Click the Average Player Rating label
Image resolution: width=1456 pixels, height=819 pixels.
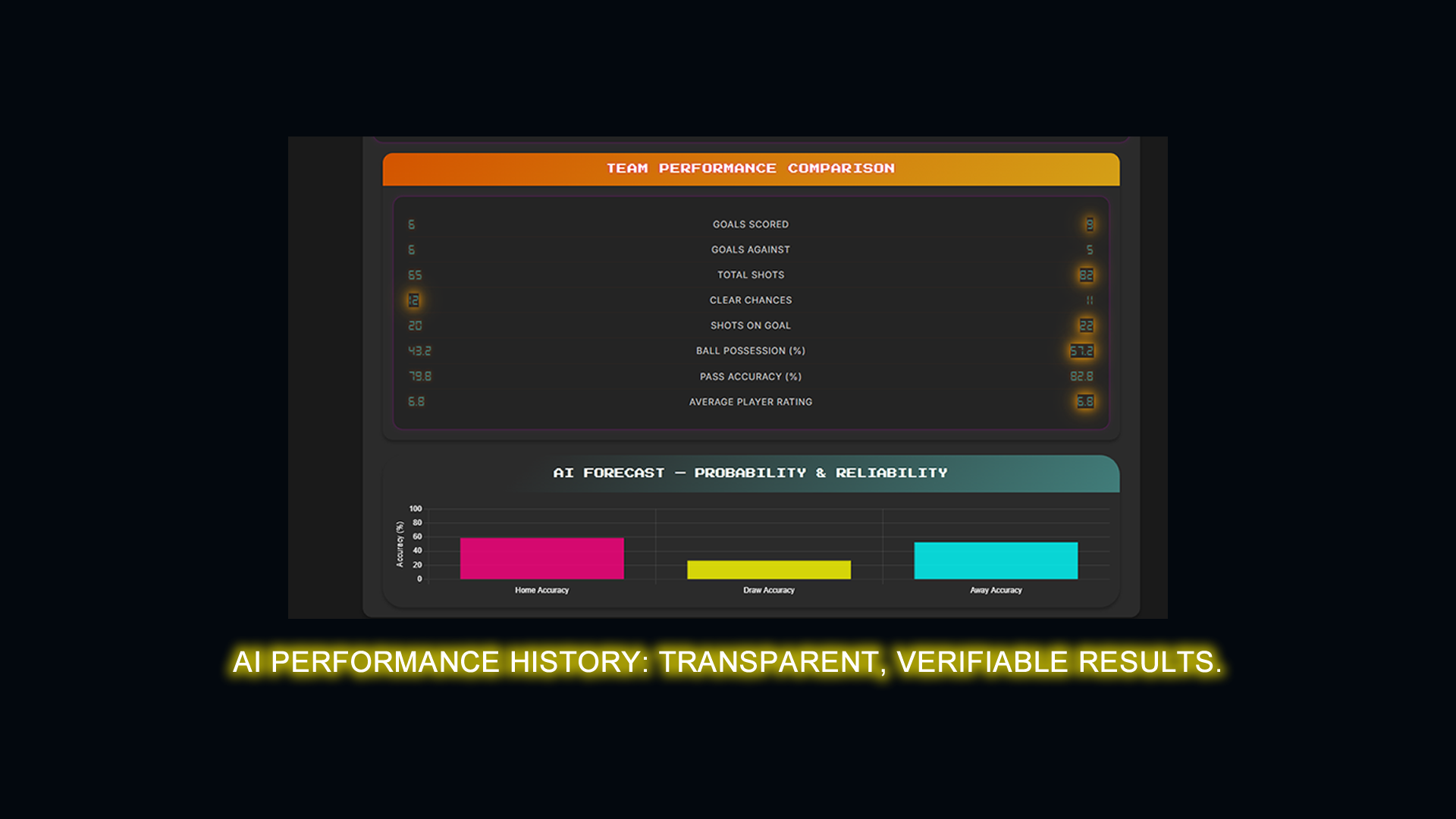pyautogui.click(x=750, y=402)
